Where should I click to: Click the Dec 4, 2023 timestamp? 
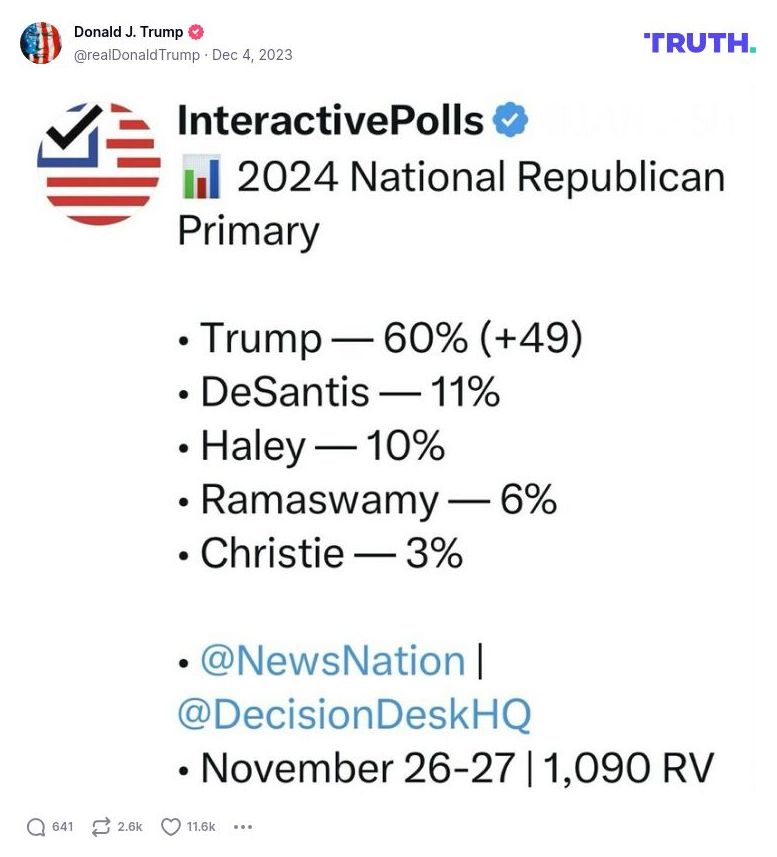pyautogui.click(x=254, y=55)
